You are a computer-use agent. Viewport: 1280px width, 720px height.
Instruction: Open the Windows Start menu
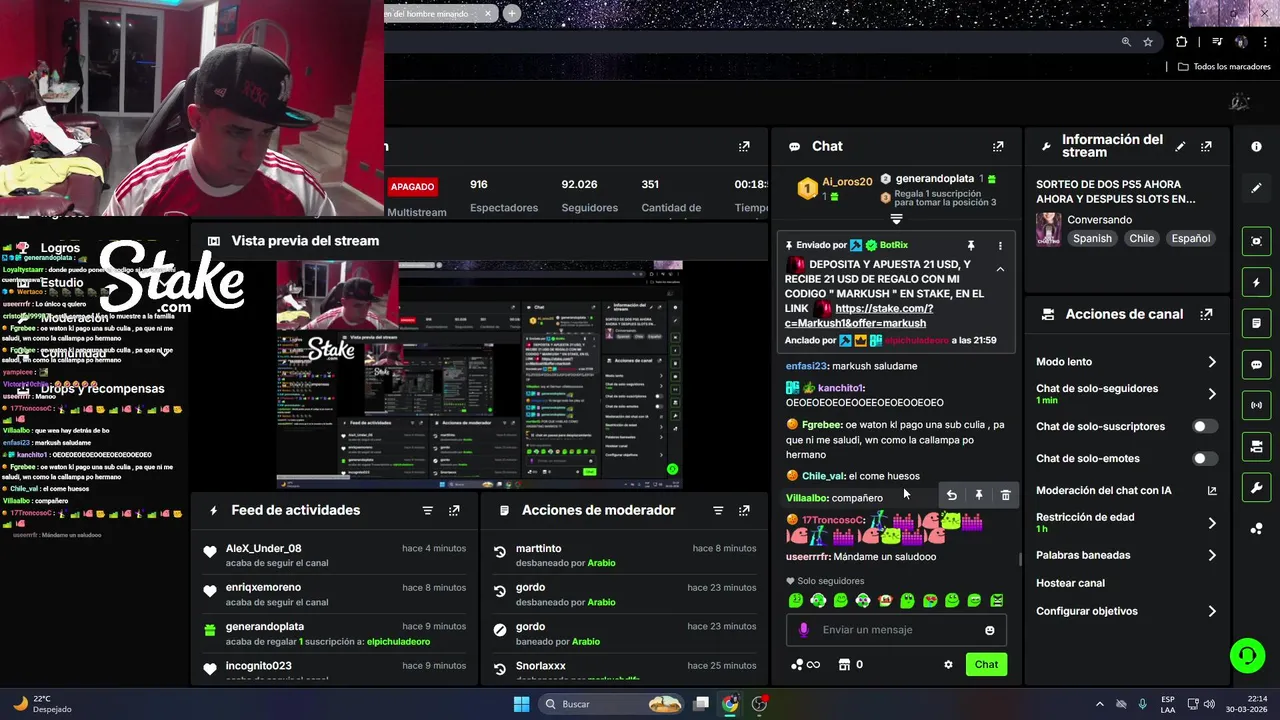(x=521, y=704)
